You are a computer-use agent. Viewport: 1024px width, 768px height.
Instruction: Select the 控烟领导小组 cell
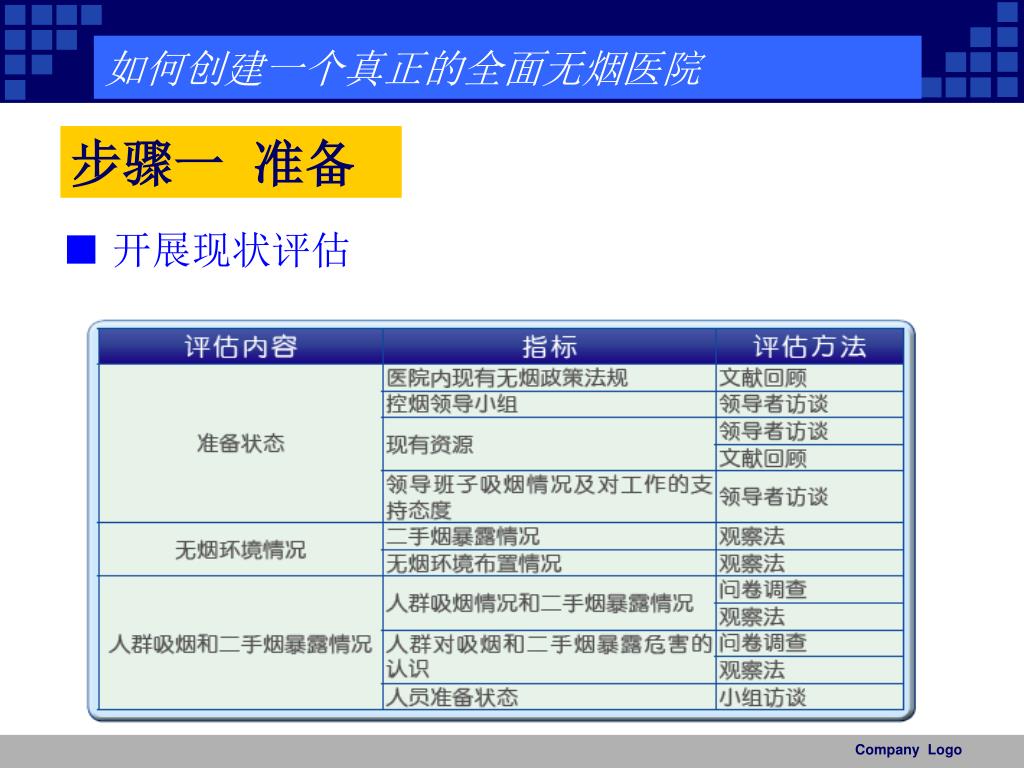click(x=549, y=404)
